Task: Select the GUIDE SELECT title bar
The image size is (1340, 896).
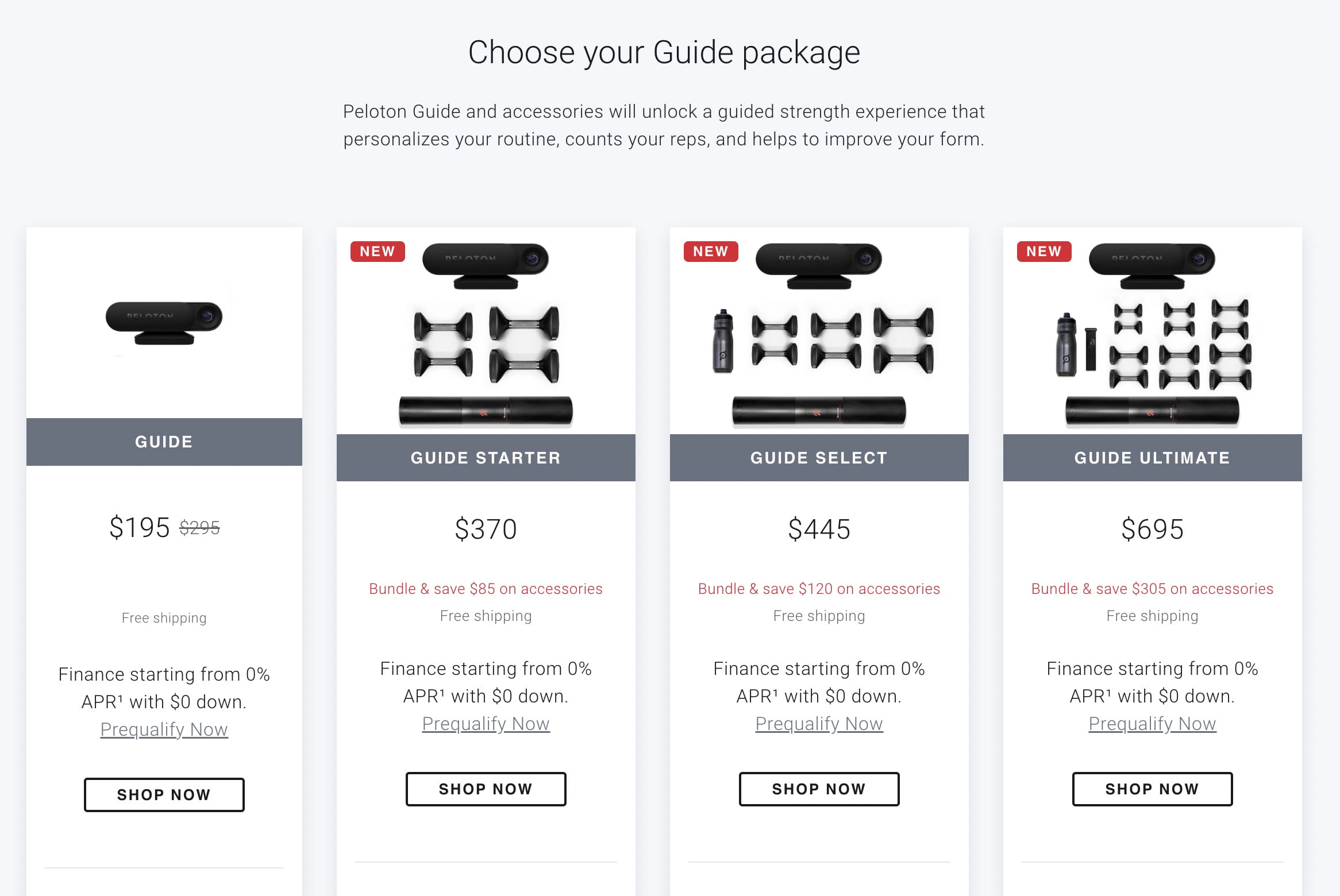Action: click(819, 457)
